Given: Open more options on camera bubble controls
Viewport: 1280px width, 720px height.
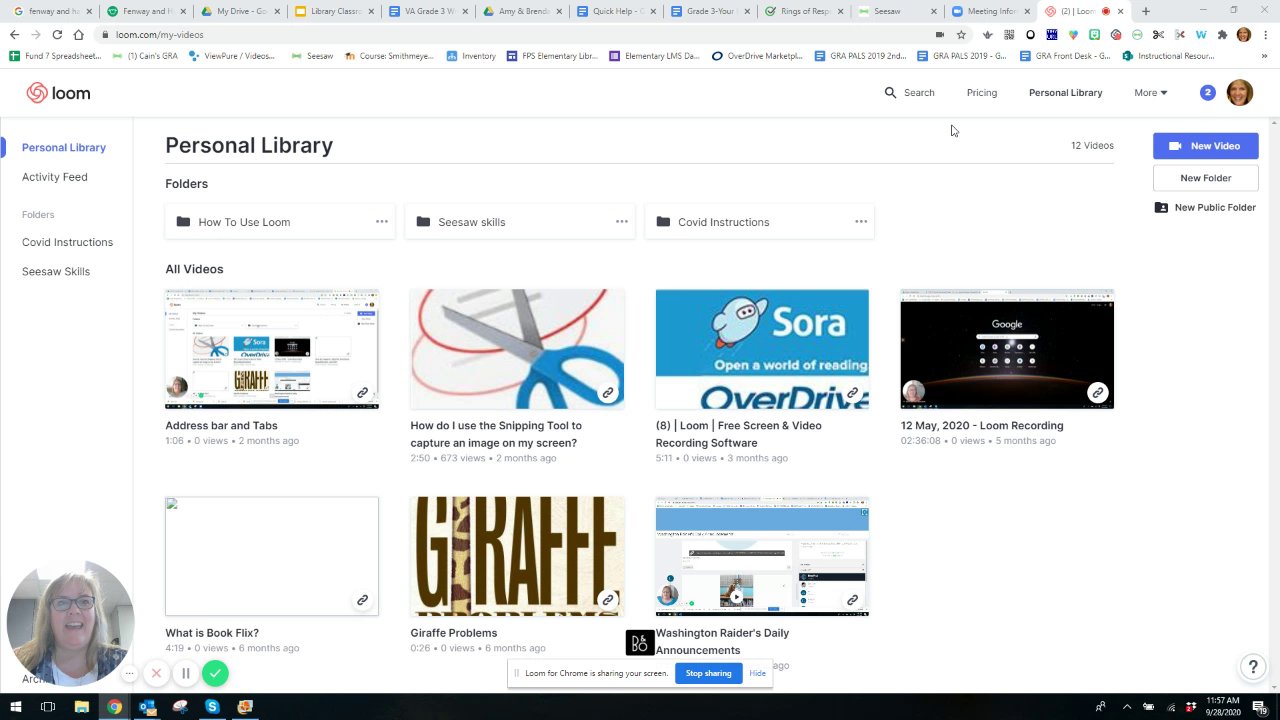Looking at the screenshot, I should pos(129,674).
